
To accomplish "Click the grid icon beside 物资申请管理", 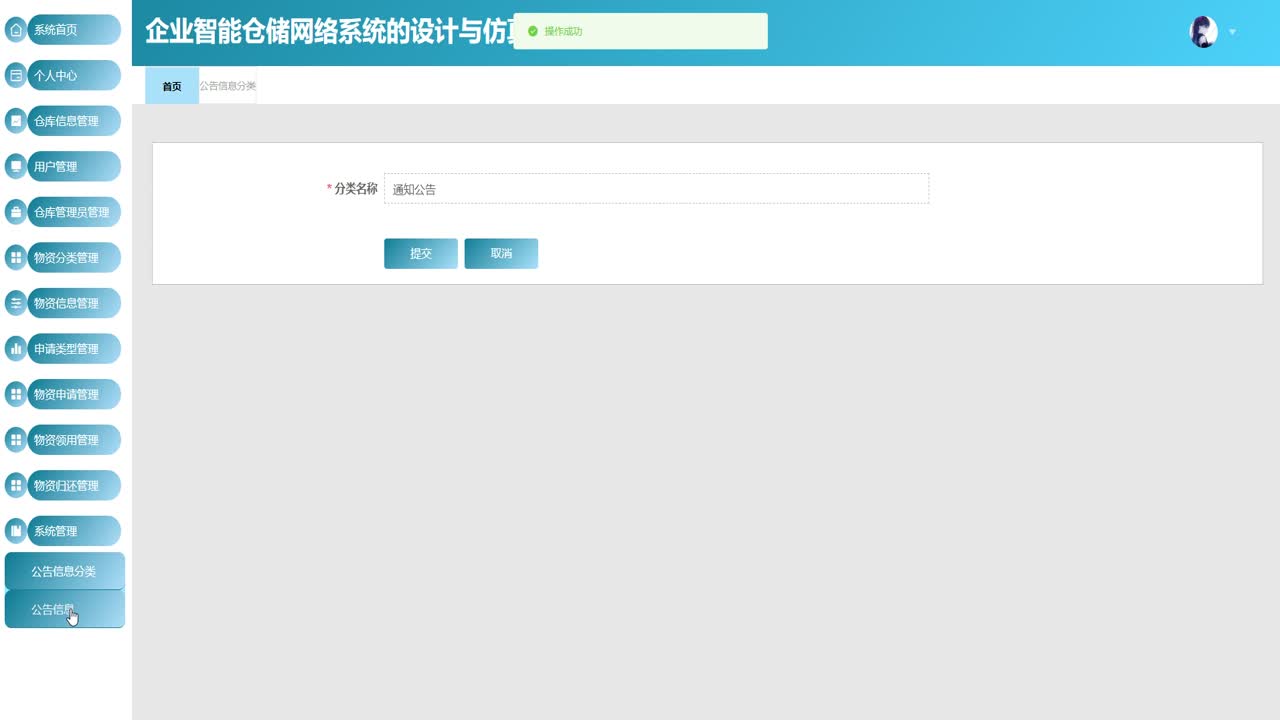I will (16, 394).
